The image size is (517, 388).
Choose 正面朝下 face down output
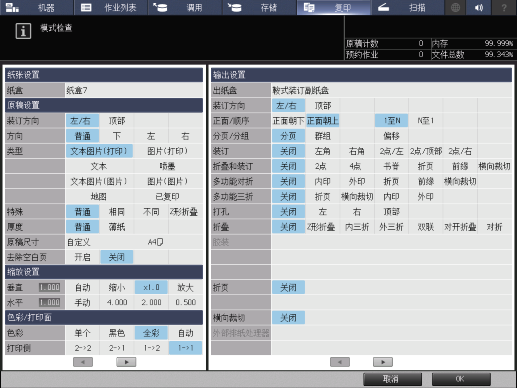click(288, 121)
